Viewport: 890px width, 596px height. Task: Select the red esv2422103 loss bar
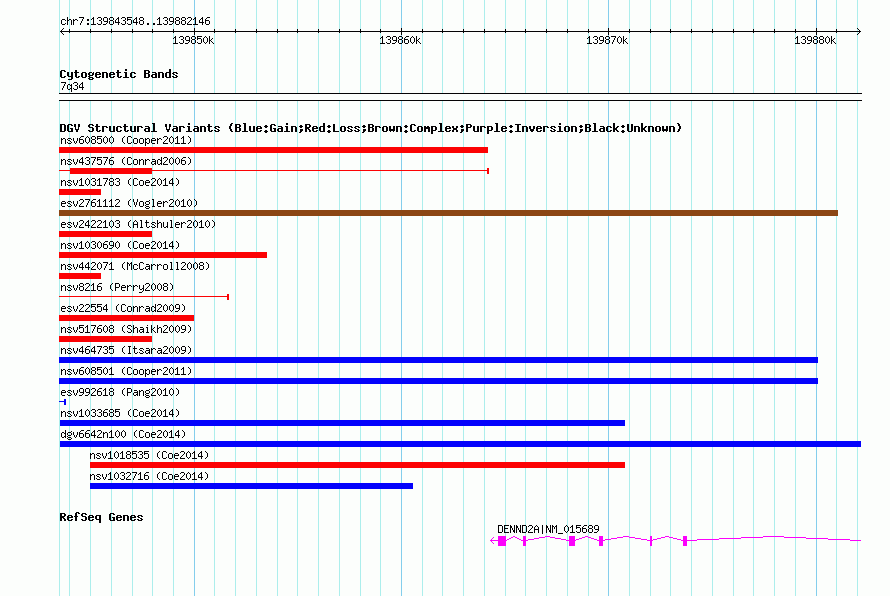[106, 234]
